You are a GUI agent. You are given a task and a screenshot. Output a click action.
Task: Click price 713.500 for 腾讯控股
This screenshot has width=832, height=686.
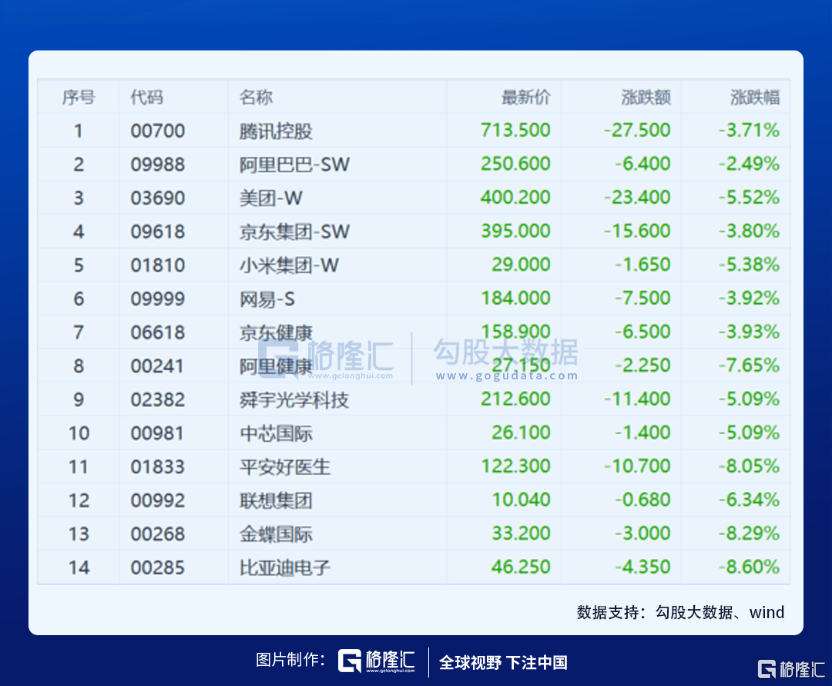tap(516, 130)
